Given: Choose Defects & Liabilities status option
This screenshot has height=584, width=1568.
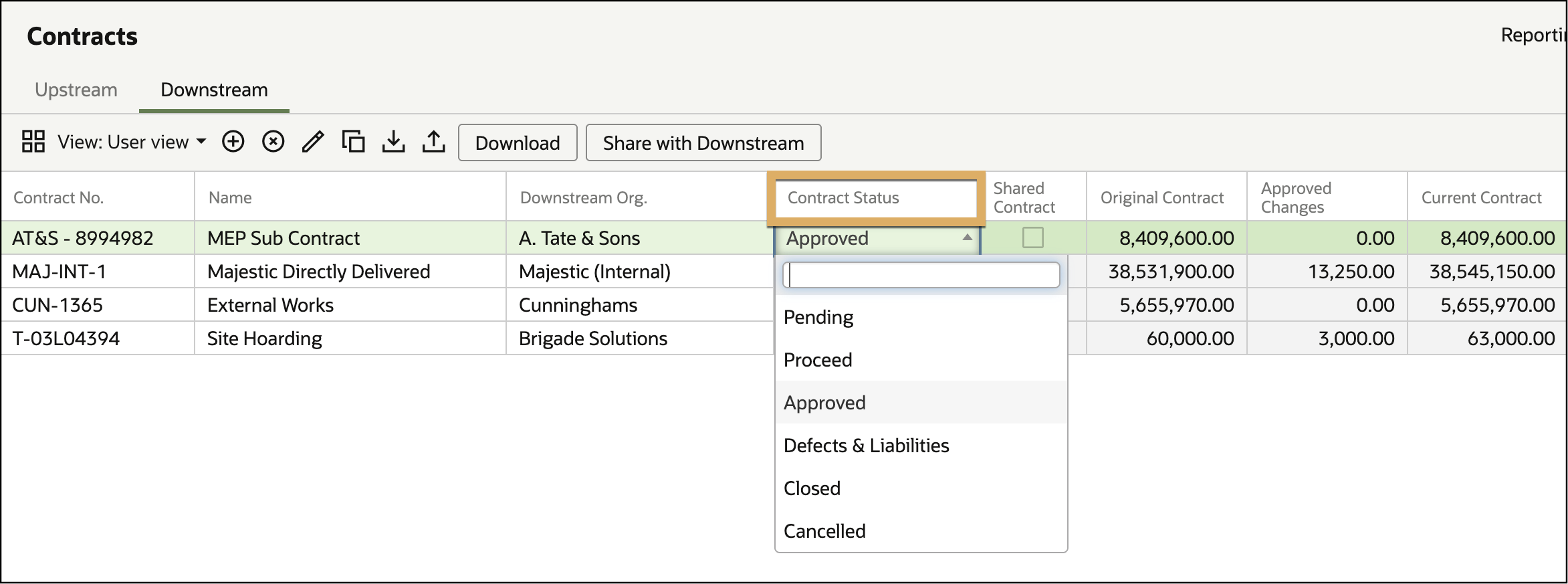Looking at the screenshot, I should [921, 446].
